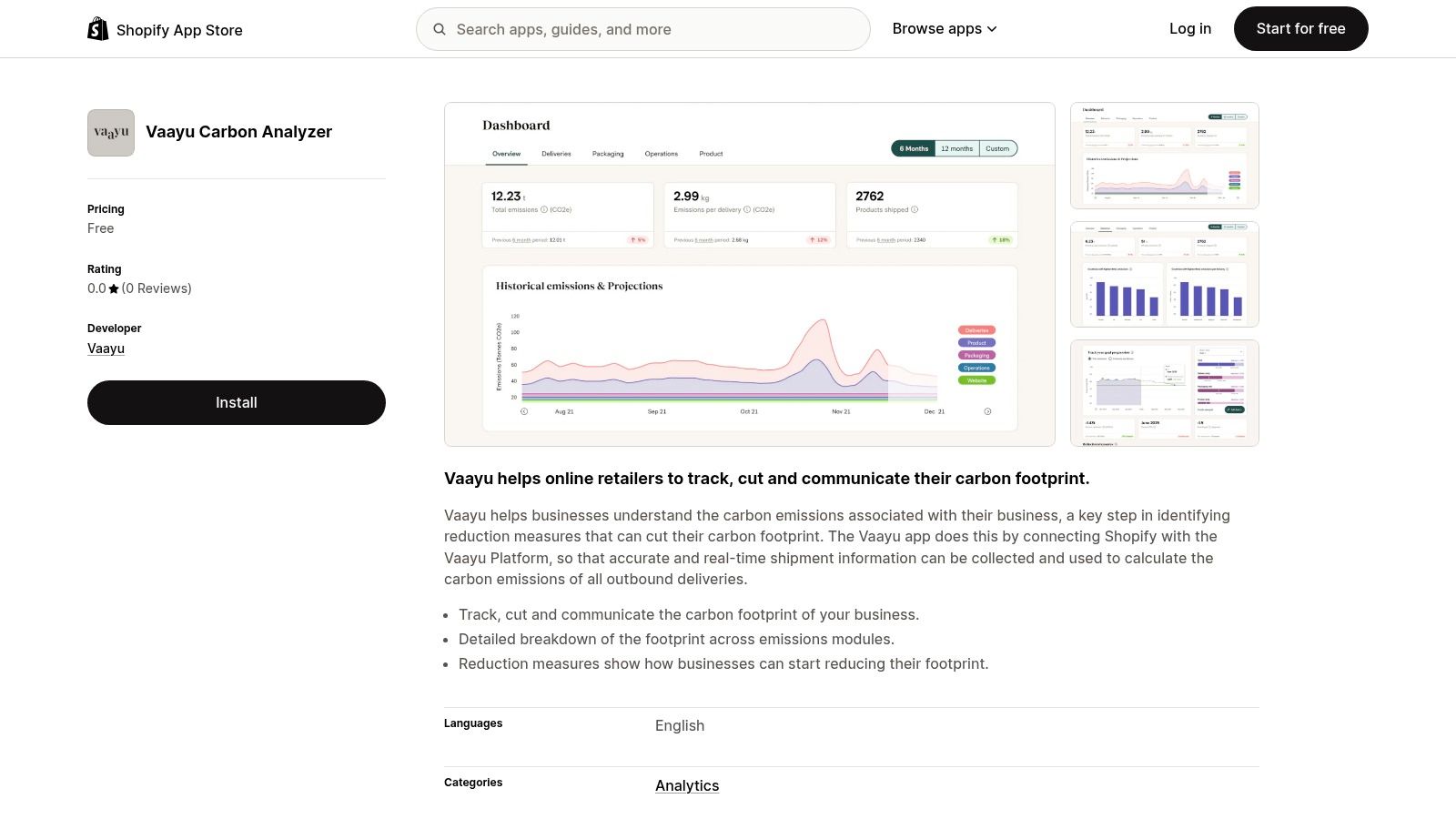
Task: Select the Packaging tab in the dashboard
Action: (x=607, y=153)
